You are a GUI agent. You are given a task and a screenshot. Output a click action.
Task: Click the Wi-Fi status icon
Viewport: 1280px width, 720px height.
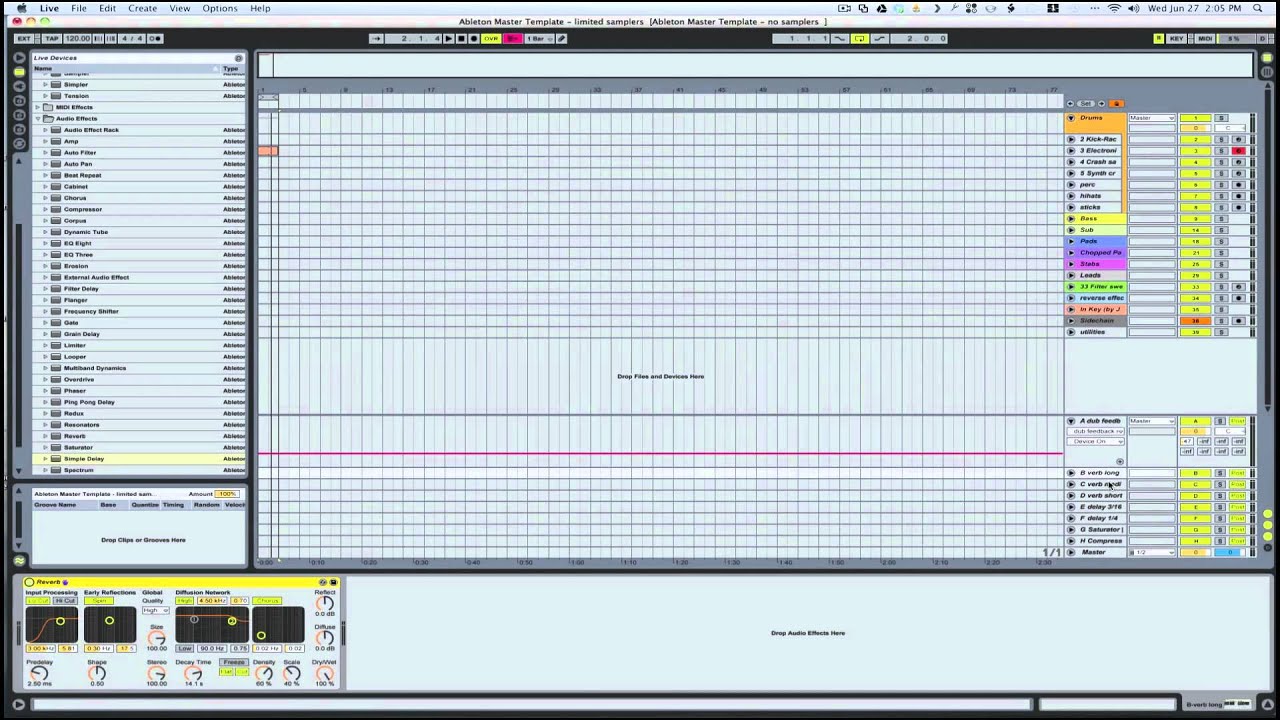coord(1114,8)
